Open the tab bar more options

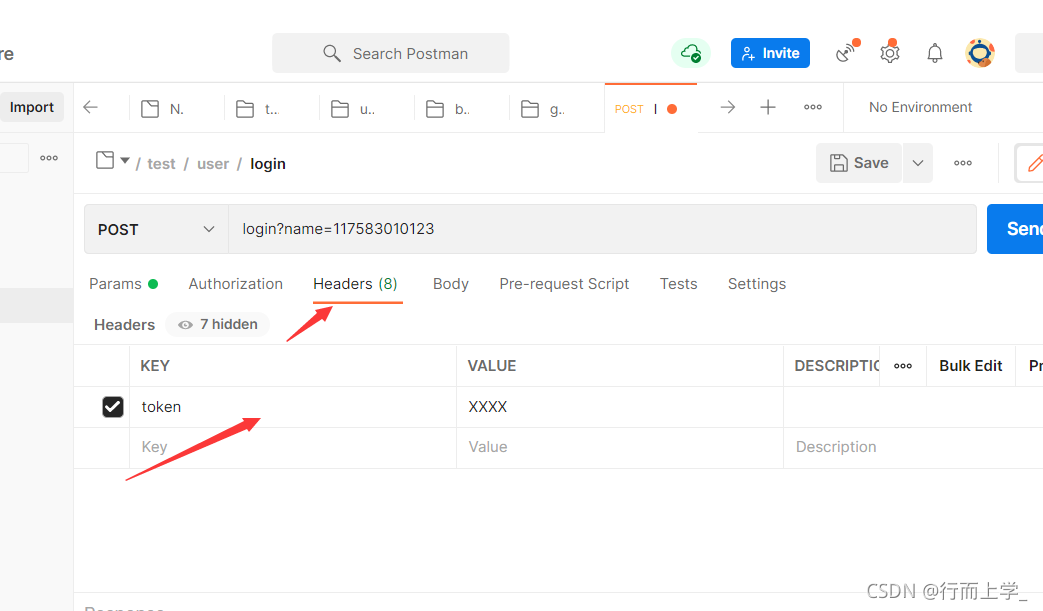tap(813, 107)
